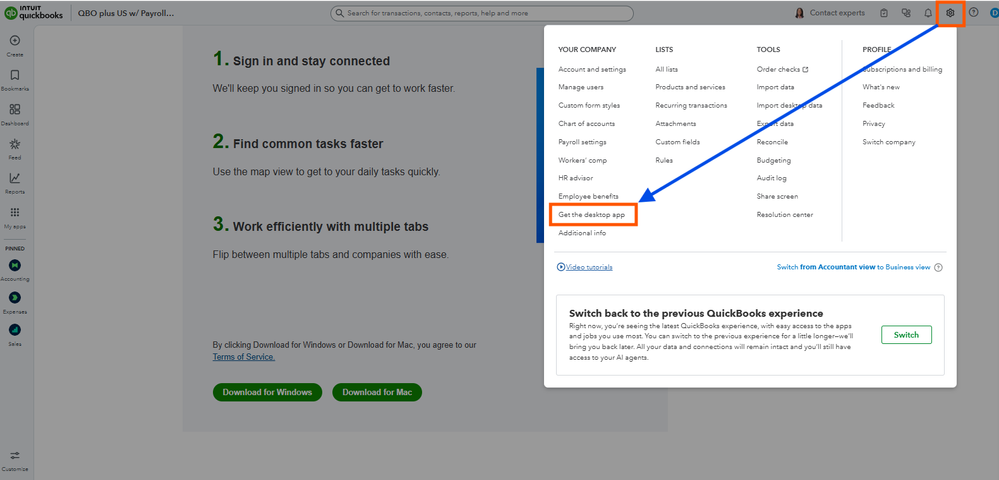Click the Contact experts button

(830, 13)
